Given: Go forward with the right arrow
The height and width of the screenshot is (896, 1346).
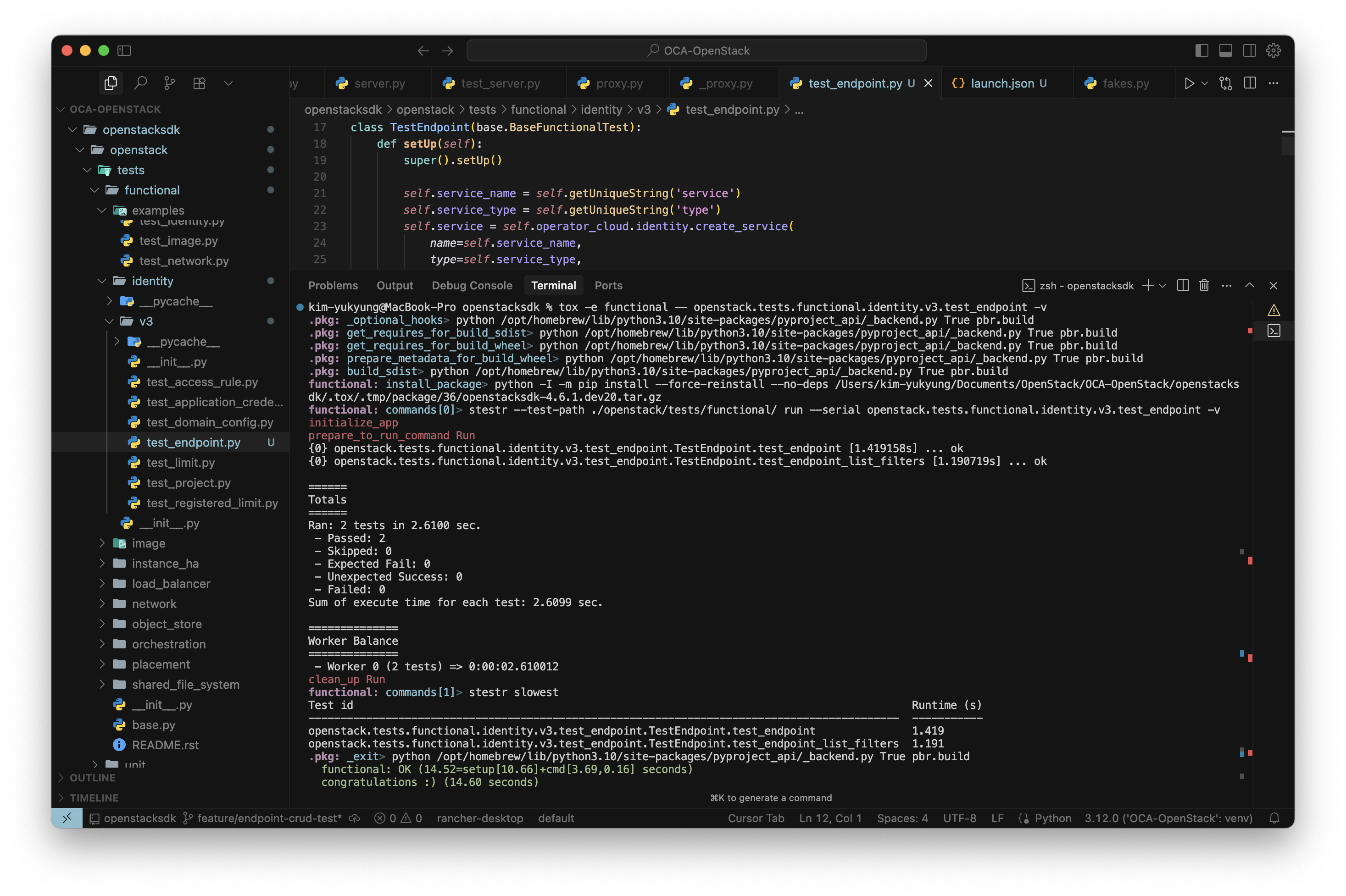Looking at the screenshot, I should click(x=447, y=51).
